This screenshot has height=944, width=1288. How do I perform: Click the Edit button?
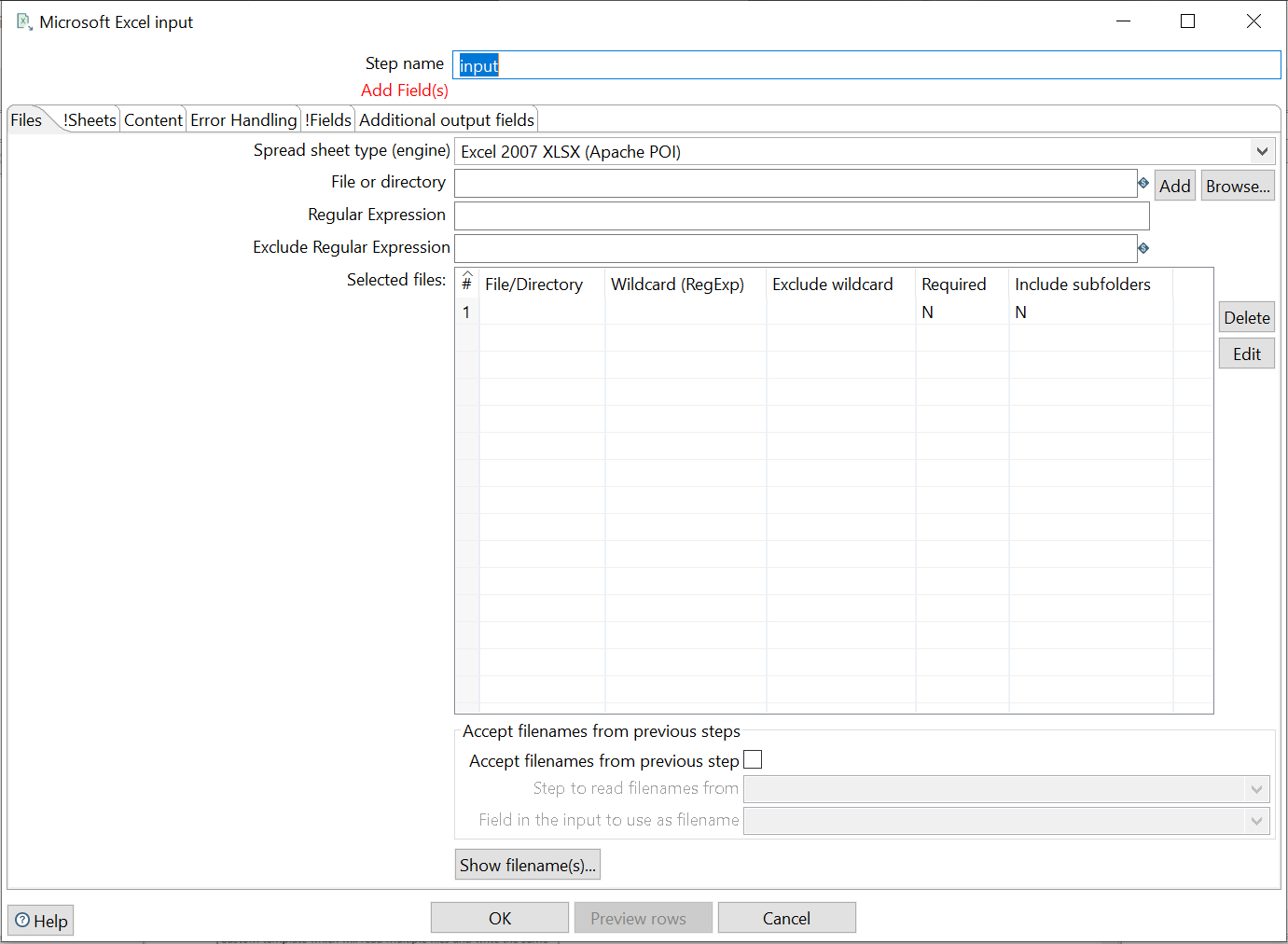coord(1247,354)
